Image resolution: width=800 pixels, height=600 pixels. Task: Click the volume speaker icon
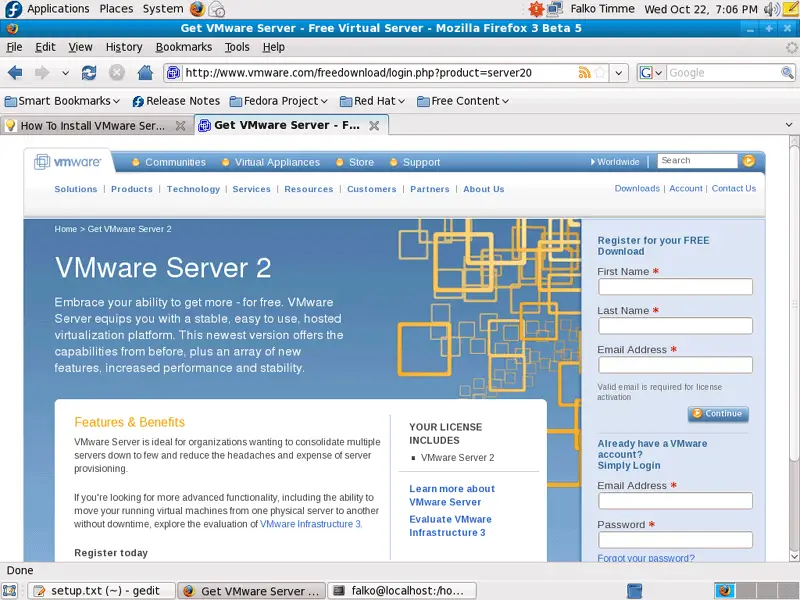coord(771,9)
